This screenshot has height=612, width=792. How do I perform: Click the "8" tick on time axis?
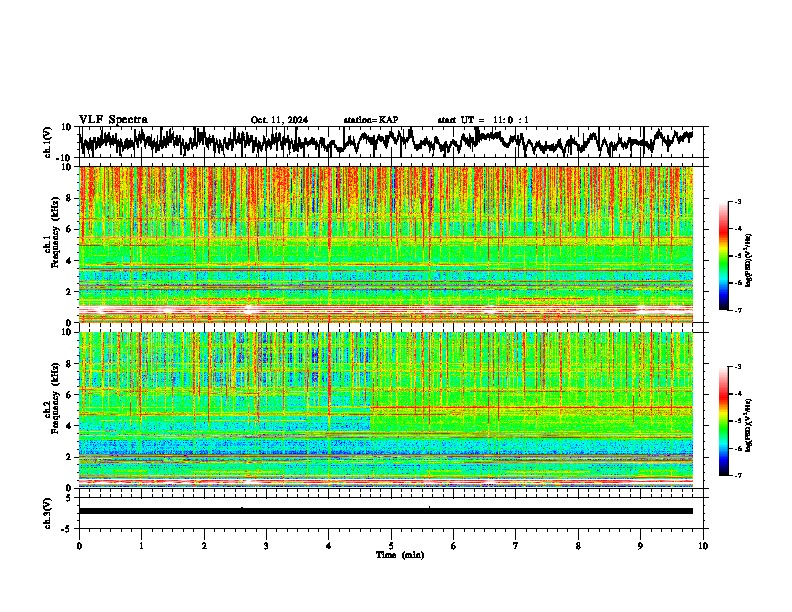(578, 546)
